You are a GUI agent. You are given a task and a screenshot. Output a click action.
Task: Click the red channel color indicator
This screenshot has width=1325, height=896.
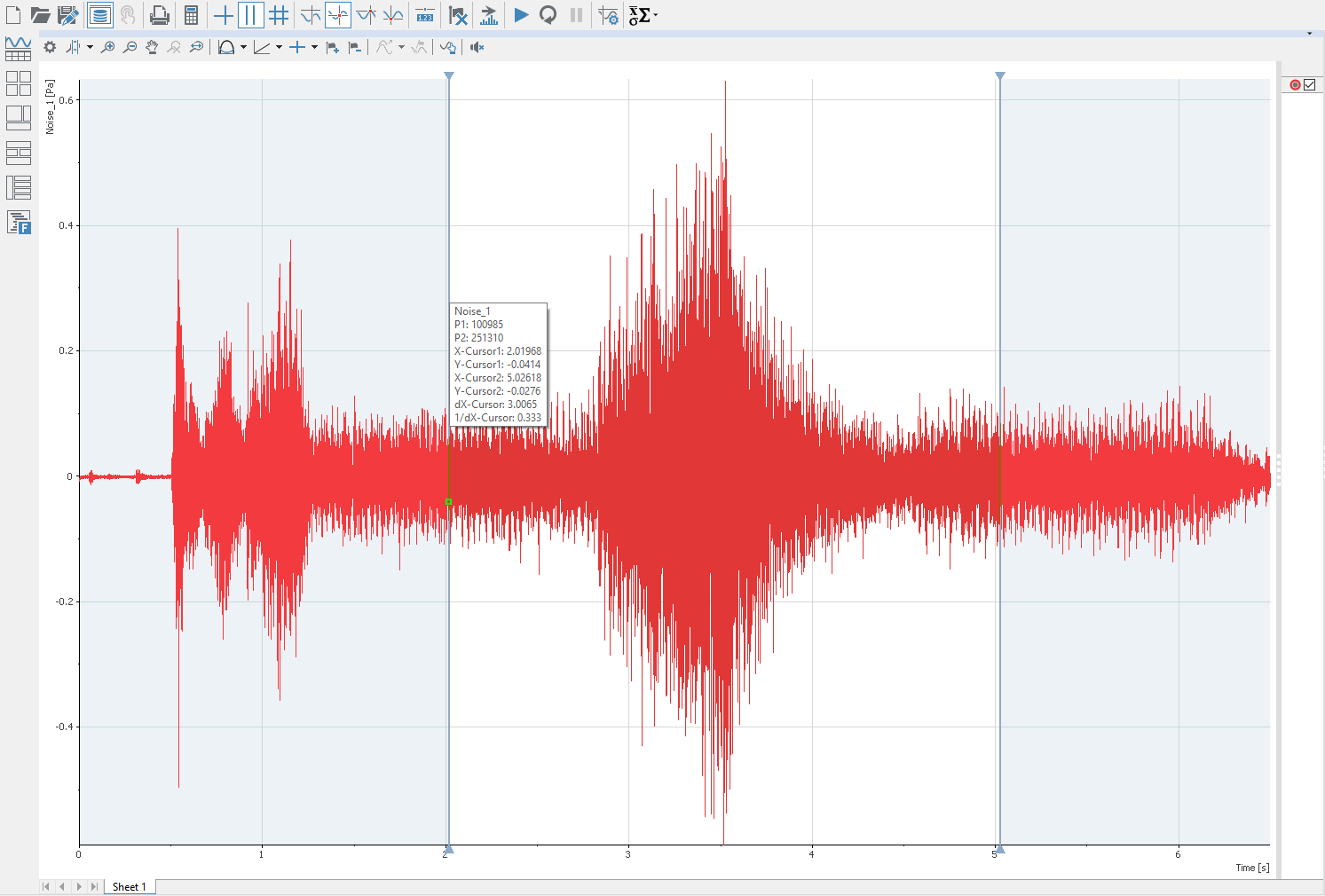[x=1295, y=85]
